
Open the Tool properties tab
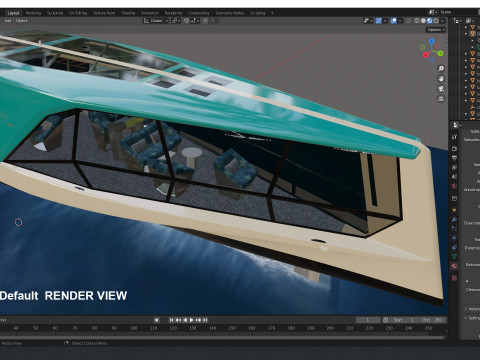(x=454, y=137)
